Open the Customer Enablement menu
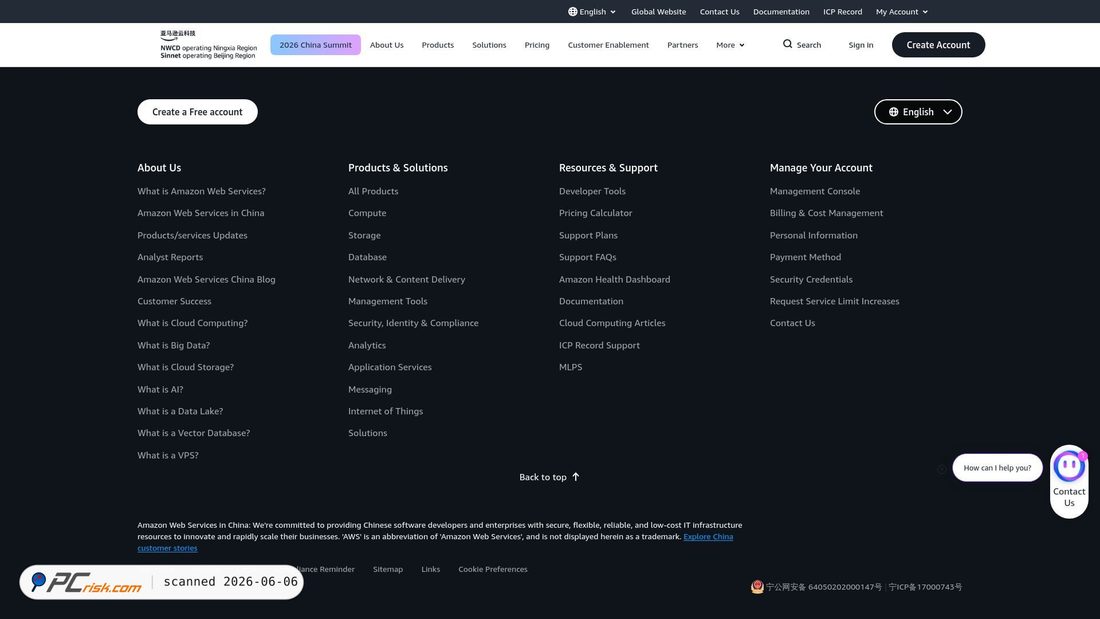Image resolution: width=1100 pixels, height=619 pixels. (x=608, y=45)
